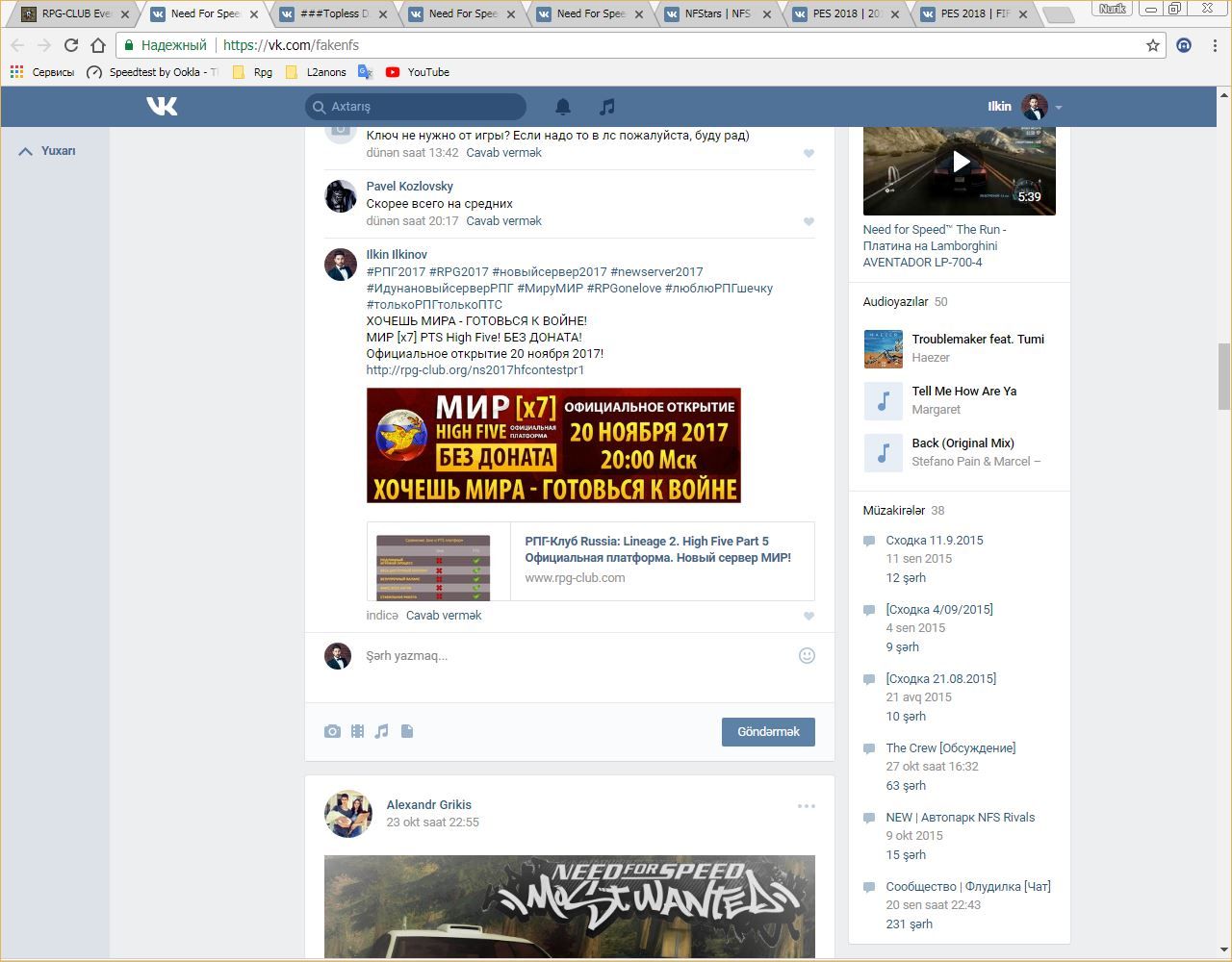
Task: Open The Crew [Обсуждение] discussion
Action: point(951,748)
